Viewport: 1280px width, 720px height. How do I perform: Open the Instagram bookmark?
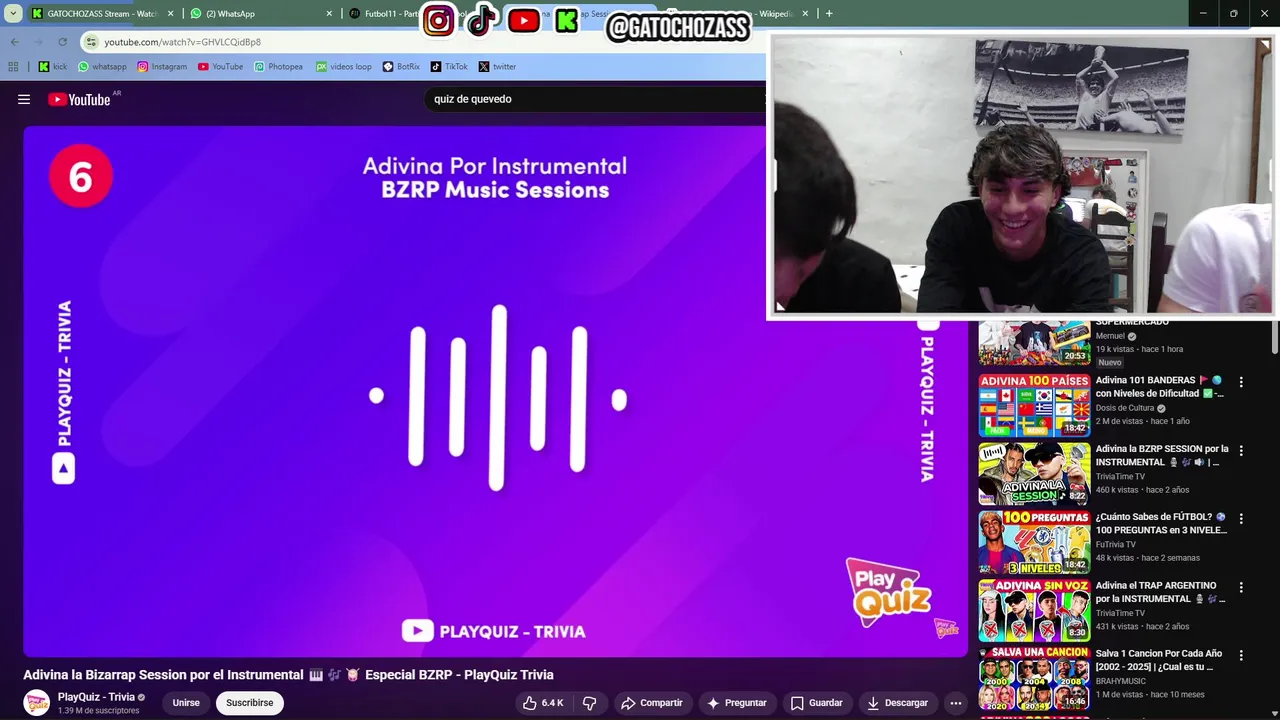162,67
